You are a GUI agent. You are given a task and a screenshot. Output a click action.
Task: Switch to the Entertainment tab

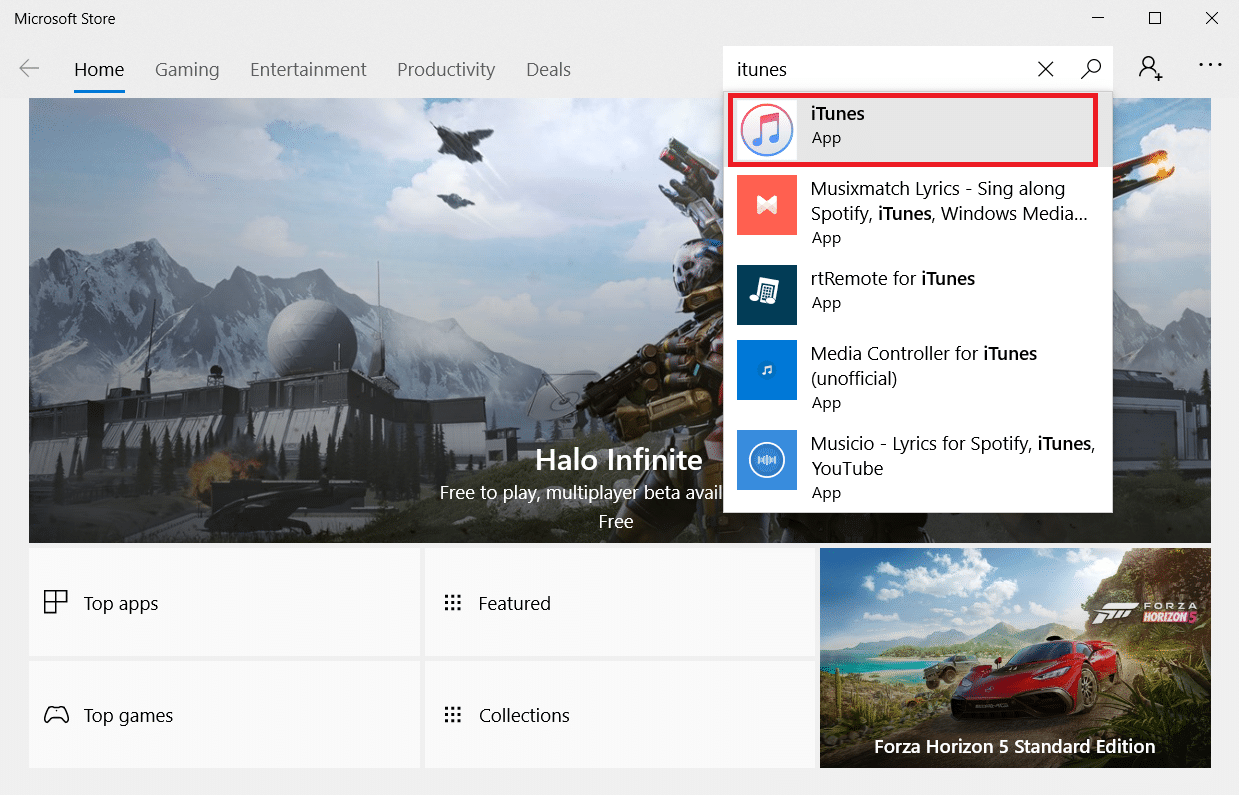tap(308, 70)
